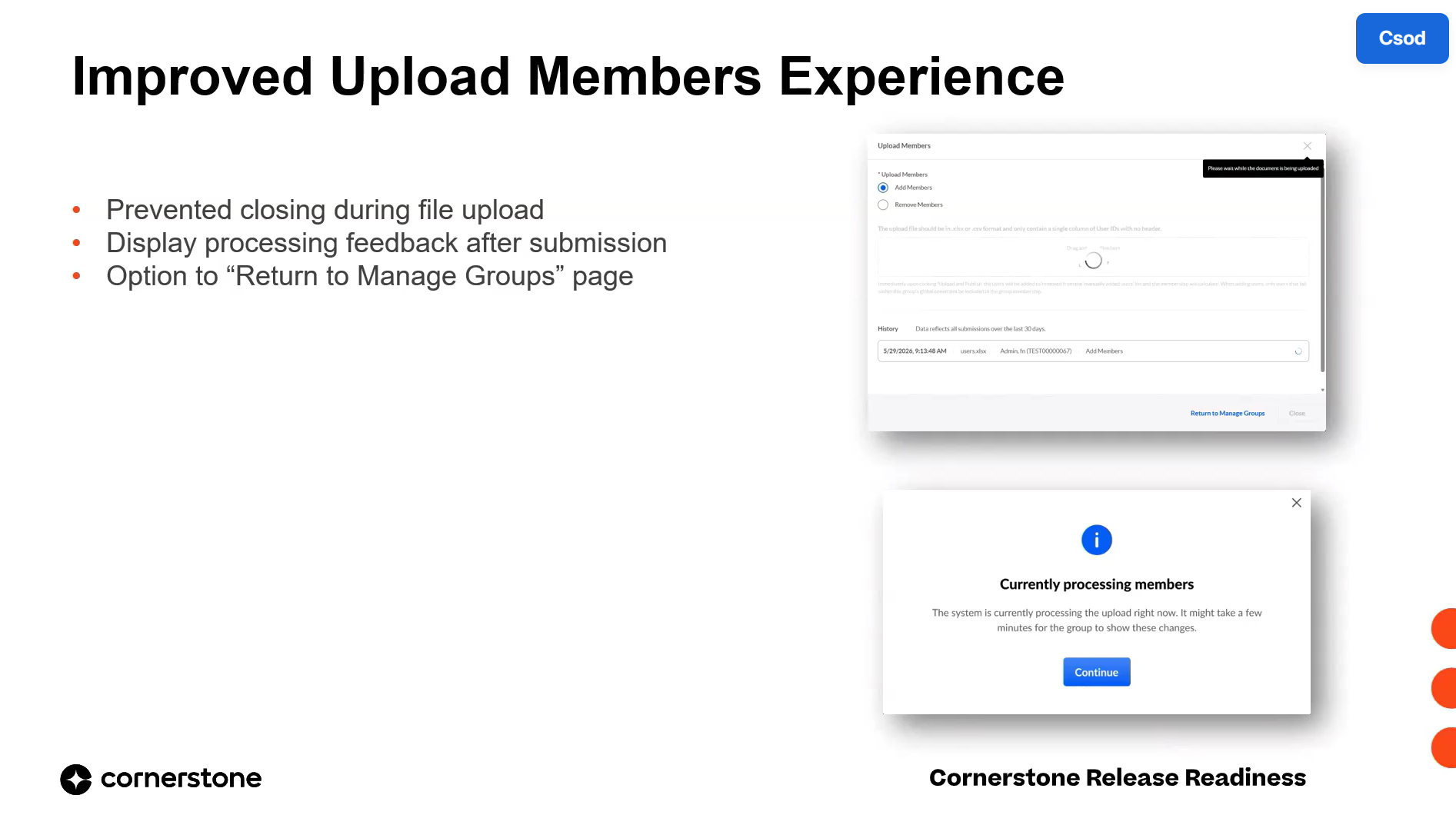Select the Remove Members radio button
Screen dimensions: 1456x815
(x=883, y=205)
